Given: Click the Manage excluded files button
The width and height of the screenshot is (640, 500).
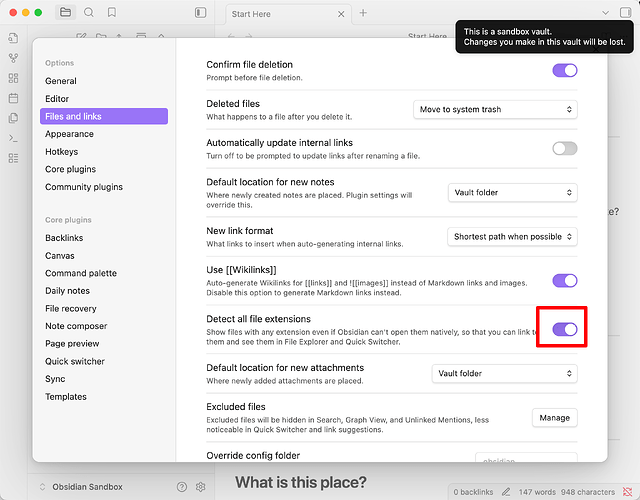Looking at the screenshot, I should [x=554, y=418].
